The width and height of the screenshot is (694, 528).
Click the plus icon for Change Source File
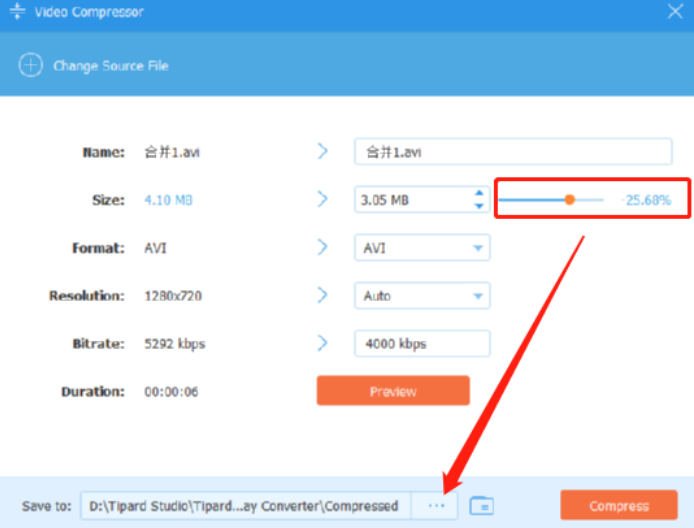point(31,66)
